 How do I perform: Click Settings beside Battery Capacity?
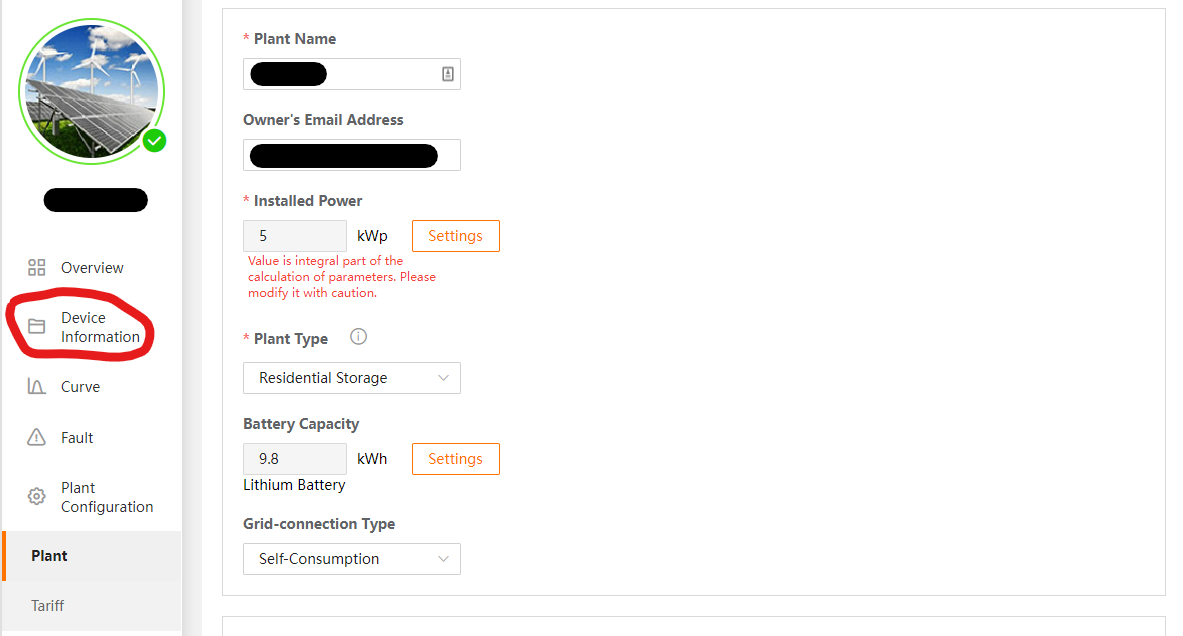tap(455, 458)
